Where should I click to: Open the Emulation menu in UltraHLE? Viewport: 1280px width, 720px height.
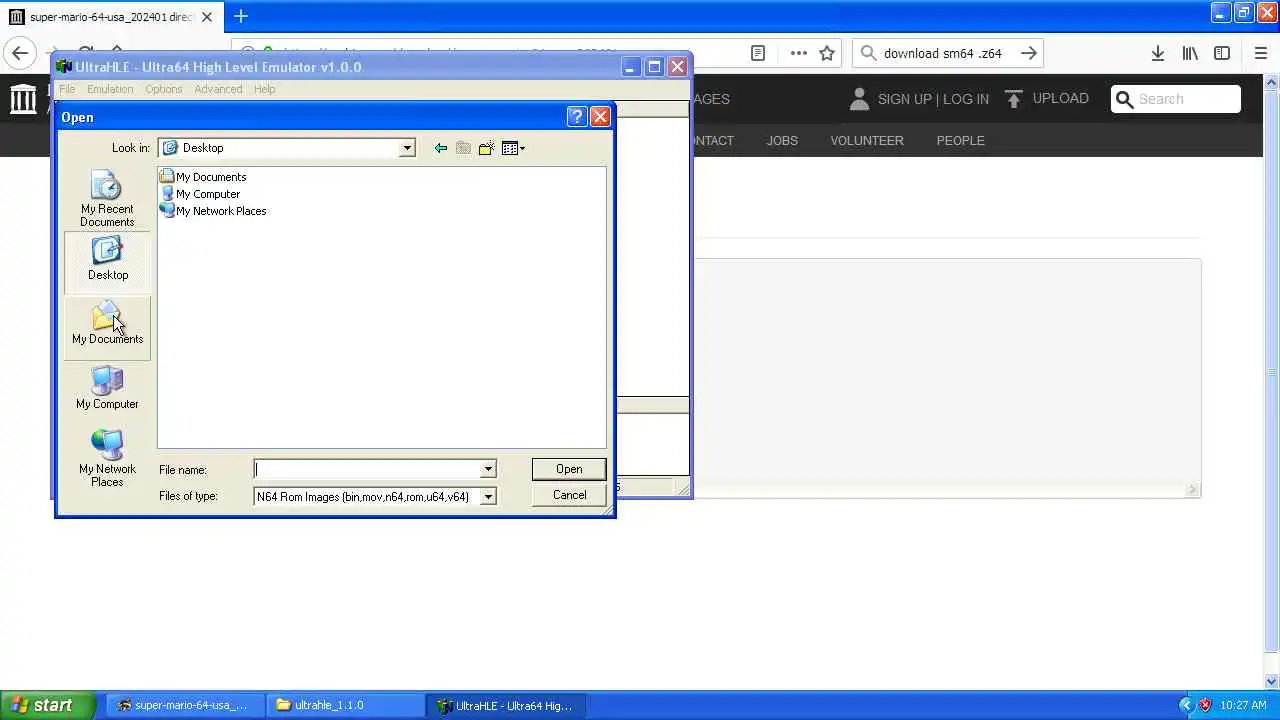tap(110, 89)
